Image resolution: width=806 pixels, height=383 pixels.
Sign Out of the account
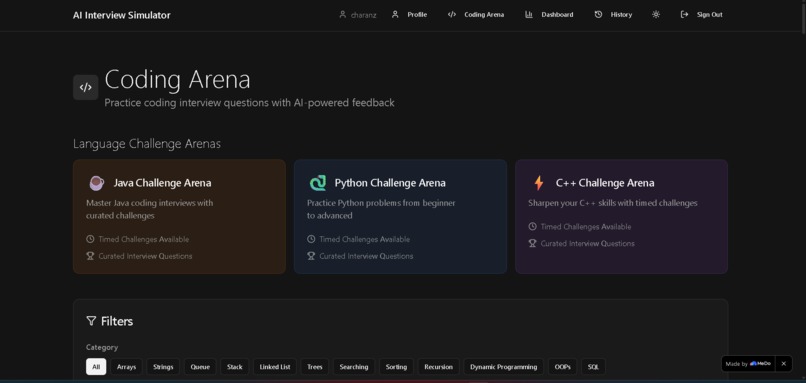[x=701, y=14]
